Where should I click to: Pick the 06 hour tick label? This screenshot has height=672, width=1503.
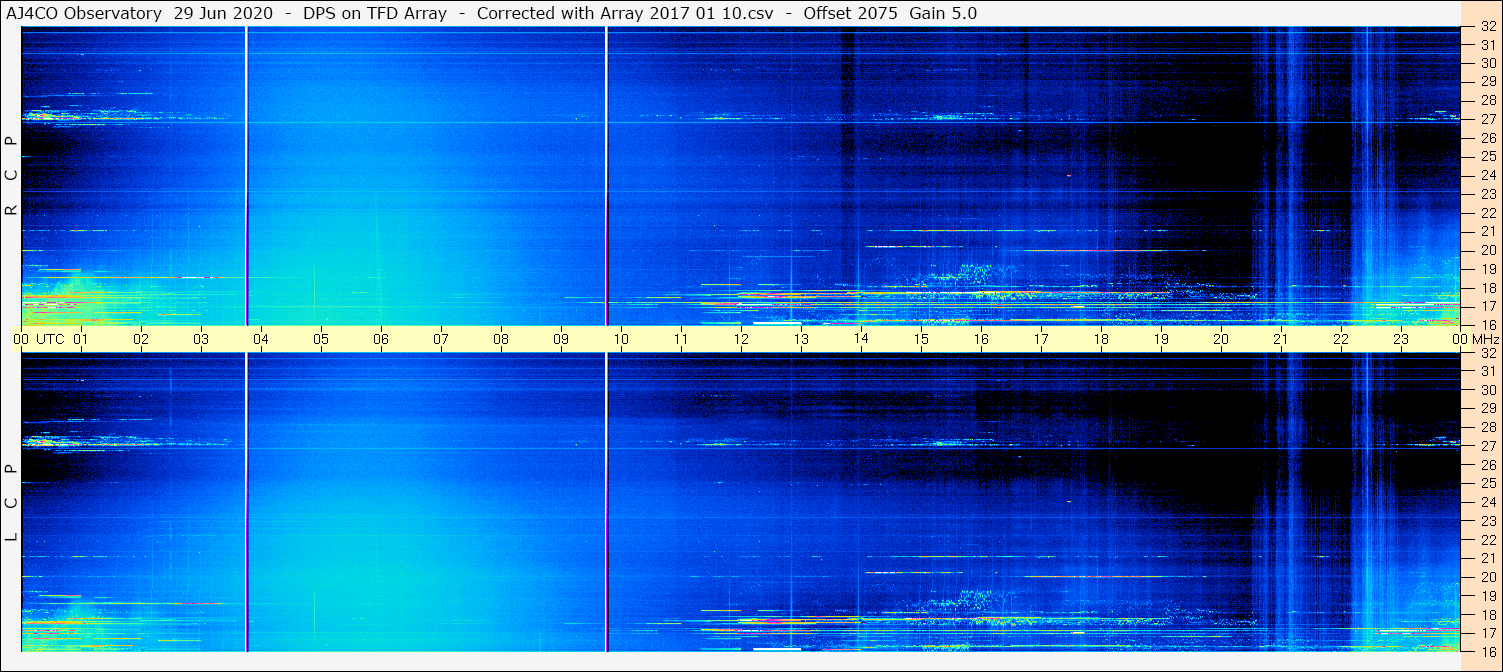[x=381, y=339]
